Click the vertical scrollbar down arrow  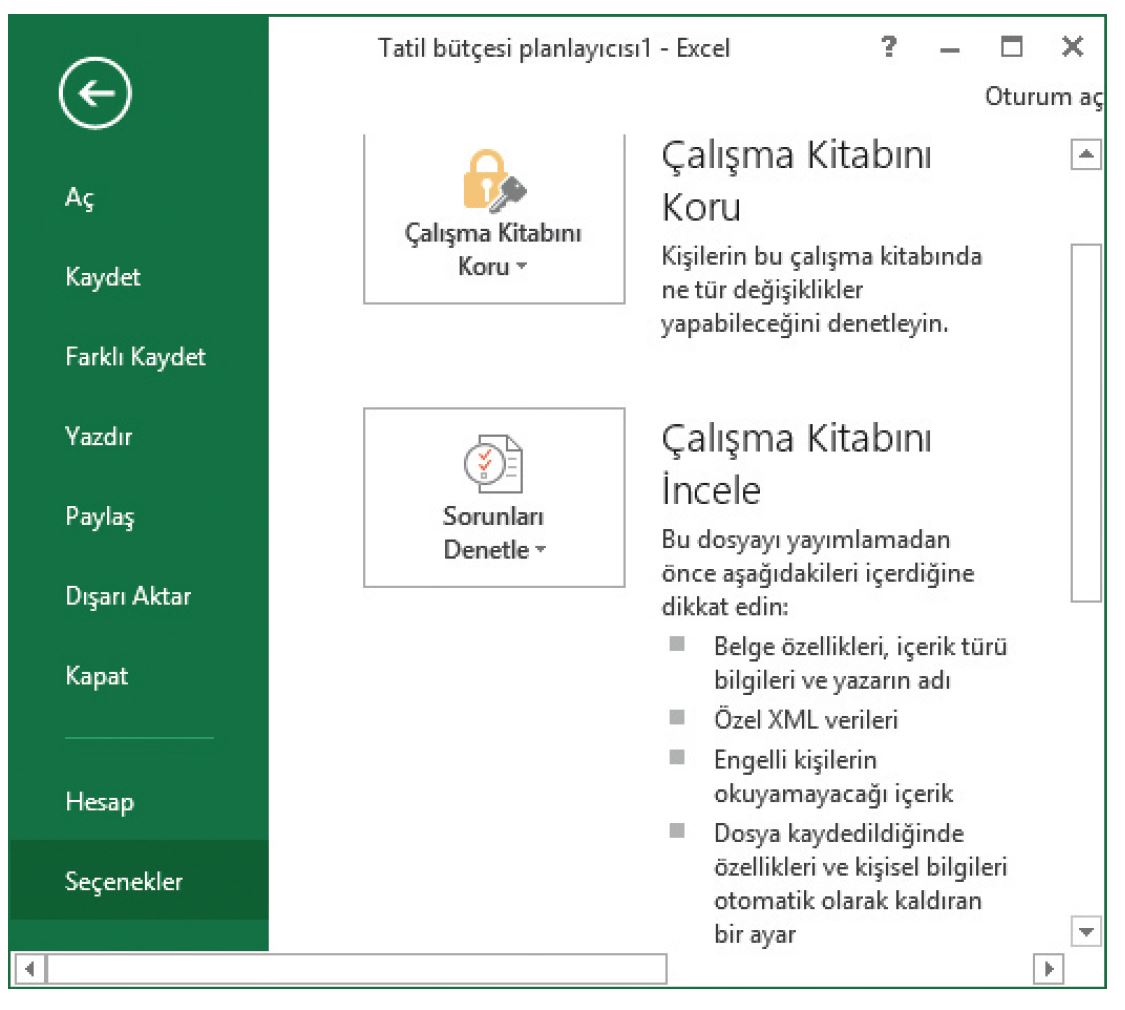[1086, 932]
